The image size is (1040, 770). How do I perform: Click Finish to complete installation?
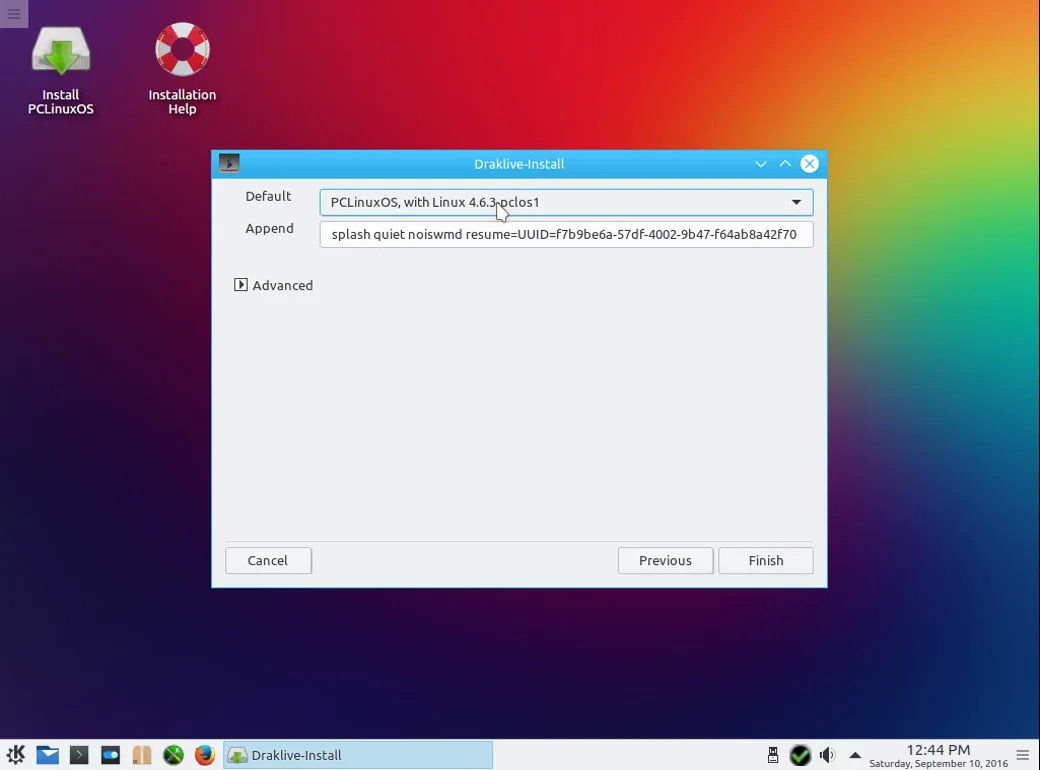coord(766,560)
